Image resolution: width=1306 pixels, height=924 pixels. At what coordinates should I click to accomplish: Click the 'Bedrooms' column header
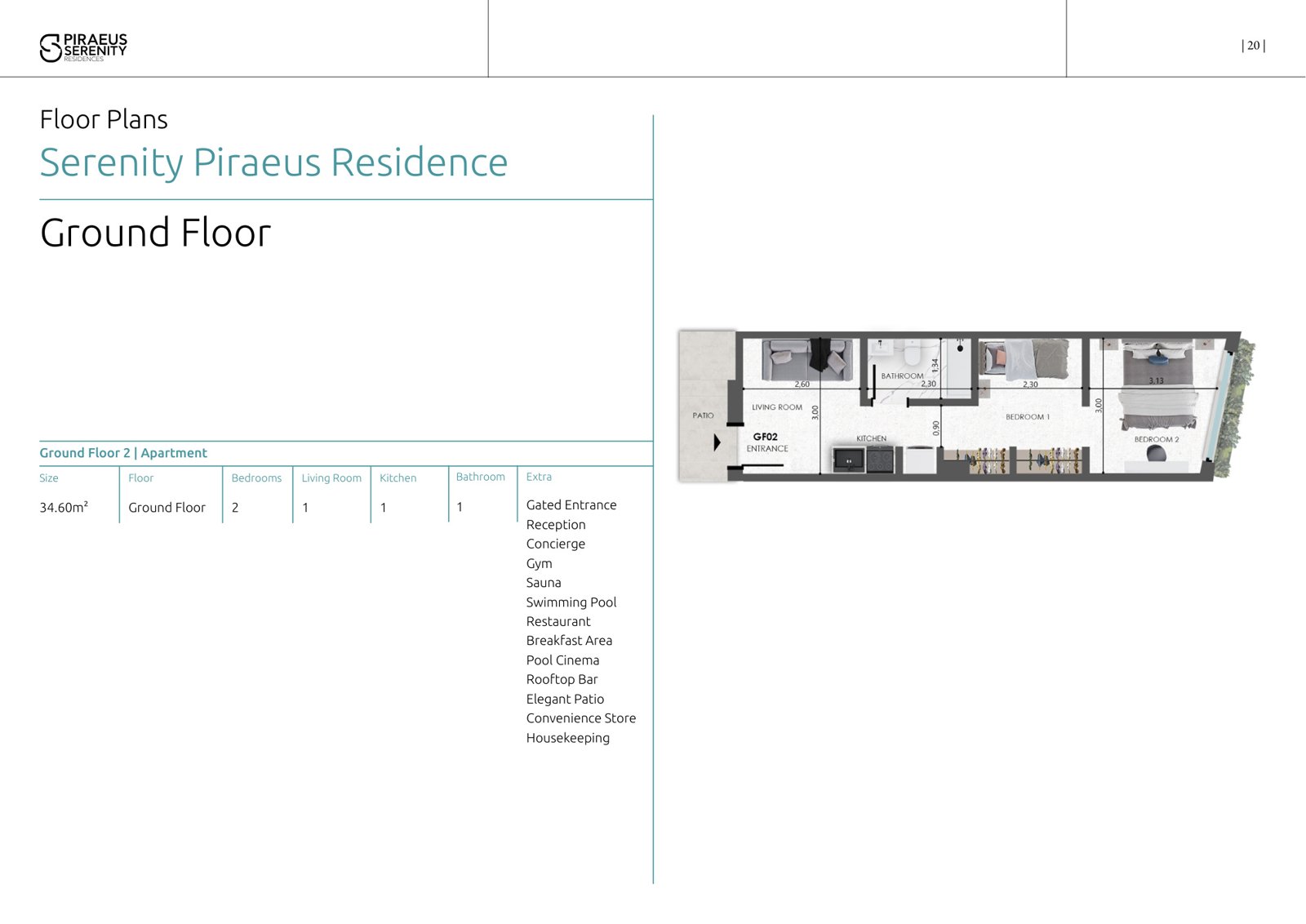coord(256,478)
